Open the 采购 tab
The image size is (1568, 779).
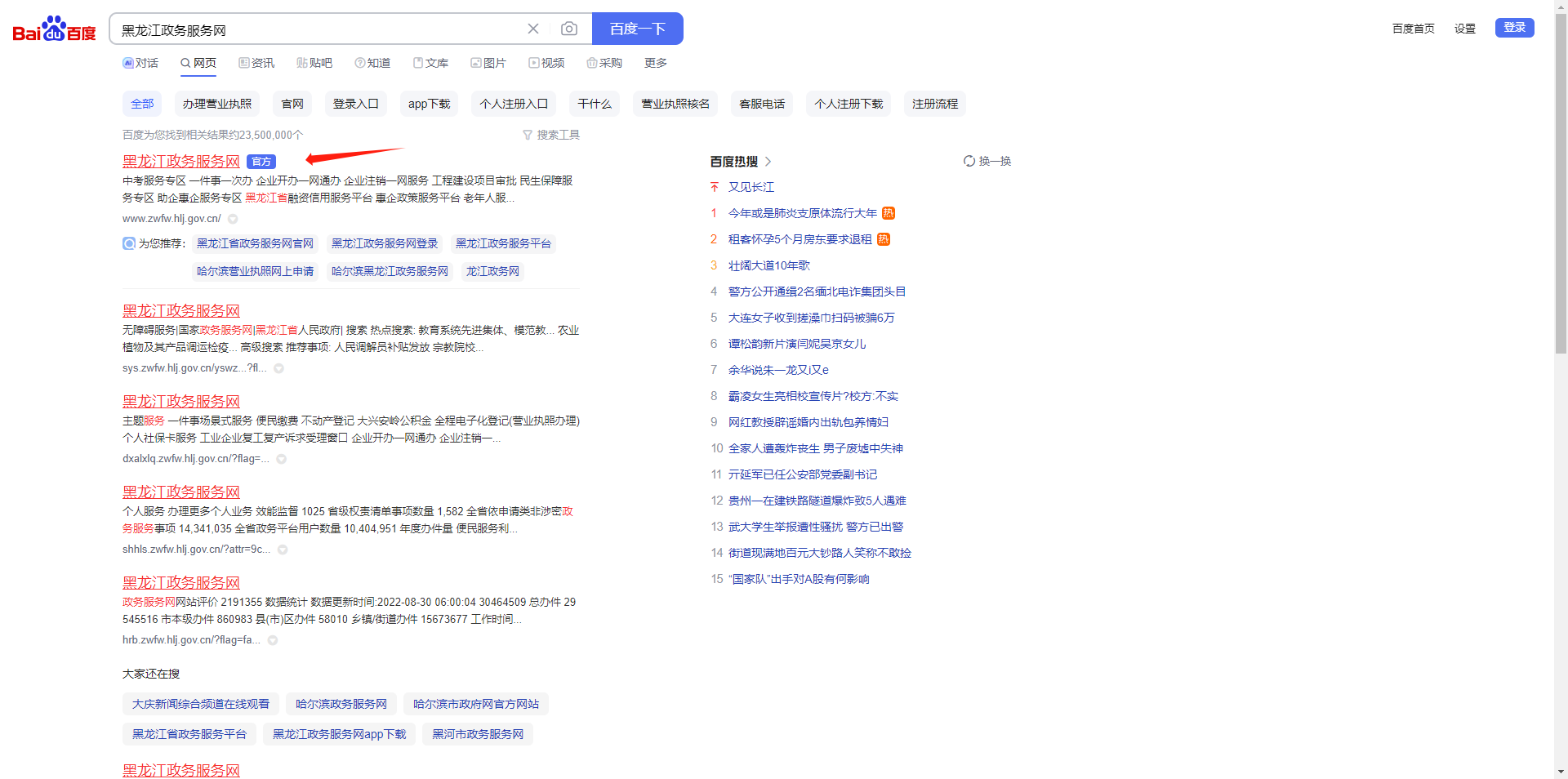(604, 63)
